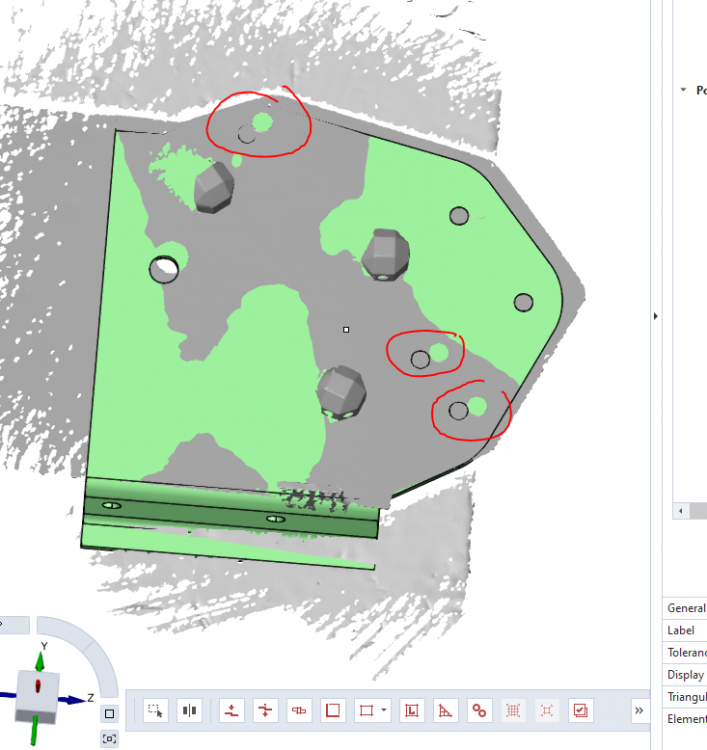Toggle the small square view button

pos(109,713)
